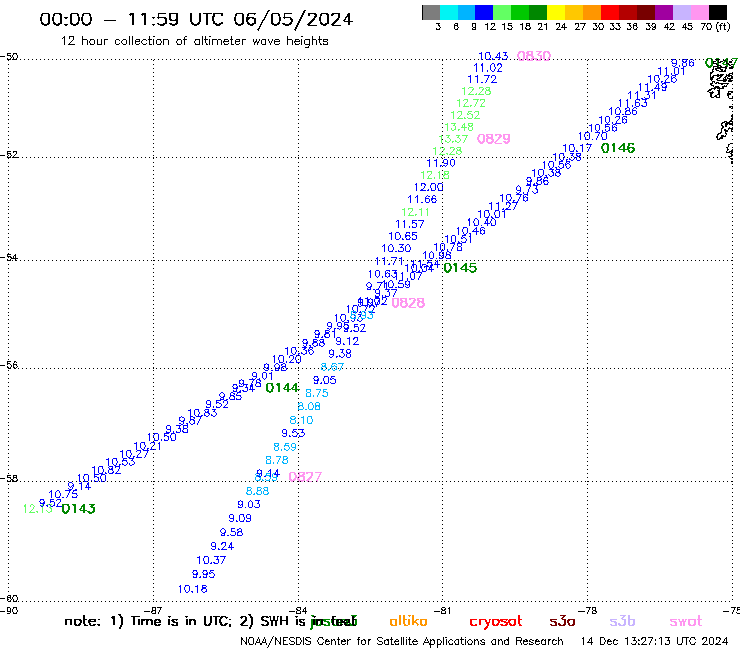Click the reading 10.65
Viewport: 740px width, 650px height.
tap(403, 236)
